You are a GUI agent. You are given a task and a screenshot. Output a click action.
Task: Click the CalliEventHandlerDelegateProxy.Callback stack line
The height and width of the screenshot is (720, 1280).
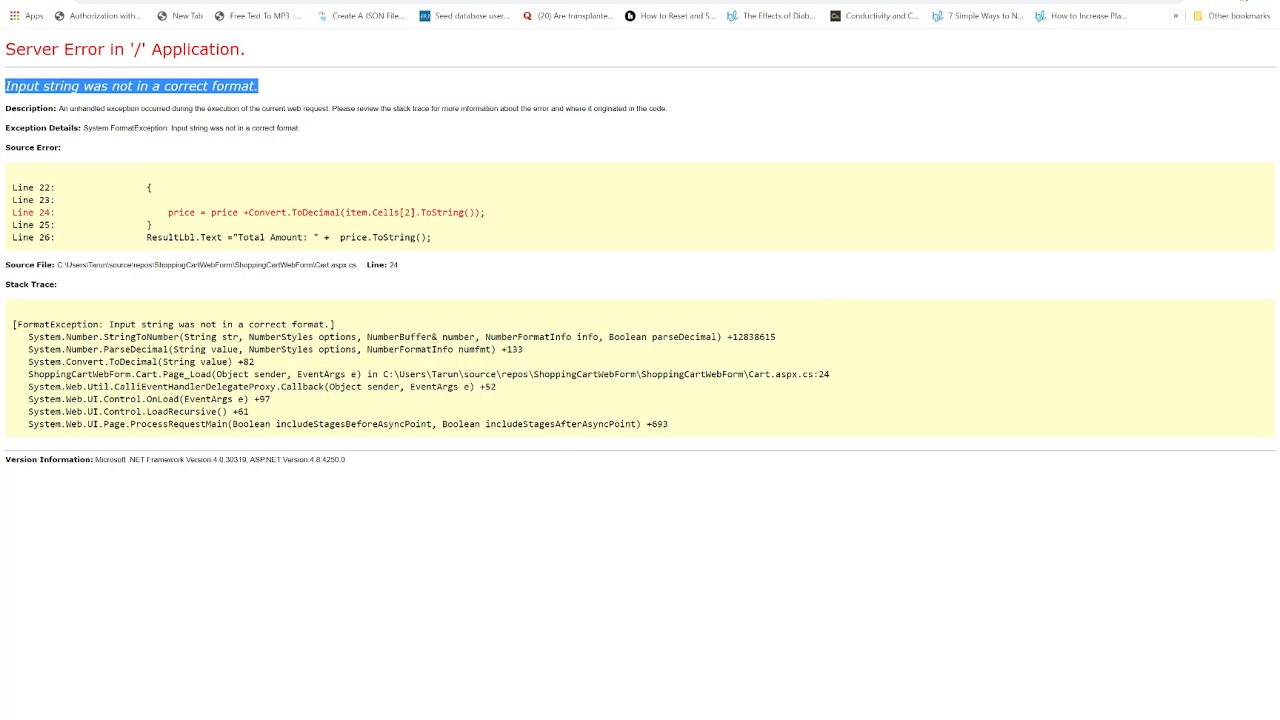[x=262, y=386]
